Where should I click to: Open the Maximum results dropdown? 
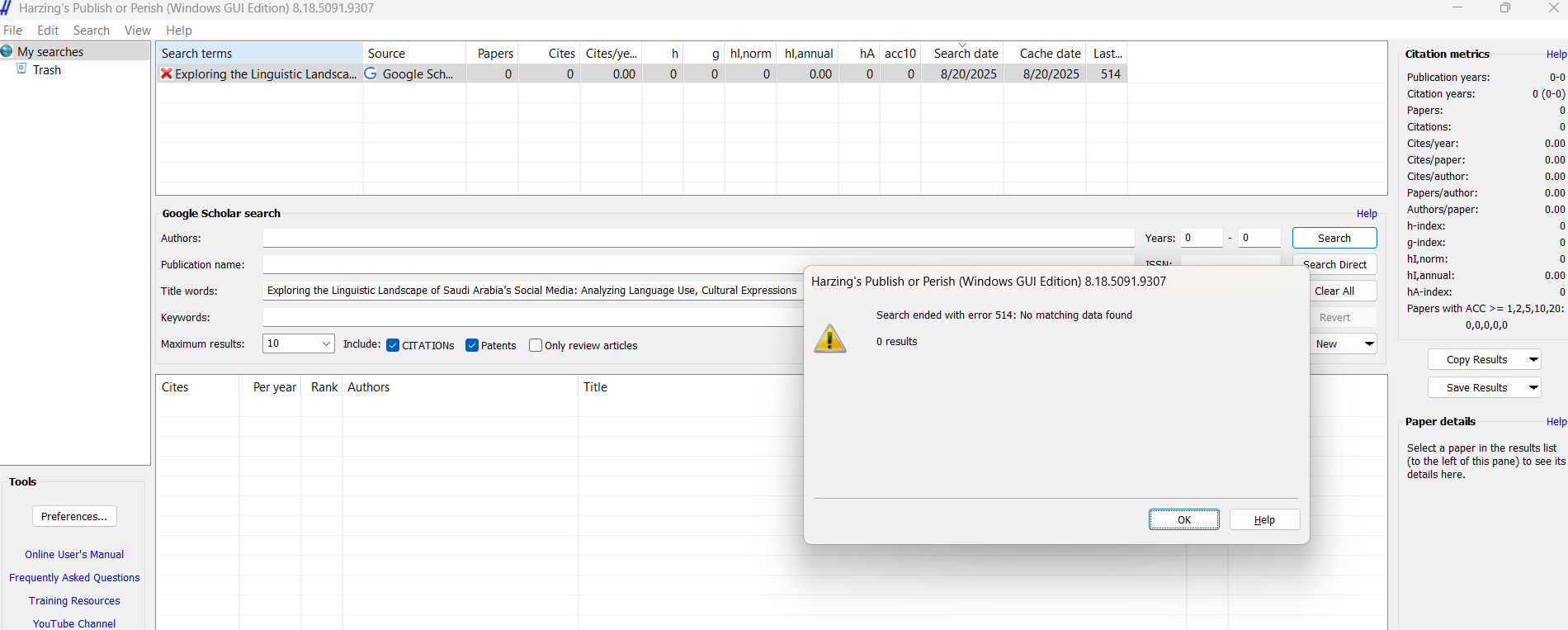pyautogui.click(x=325, y=343)
